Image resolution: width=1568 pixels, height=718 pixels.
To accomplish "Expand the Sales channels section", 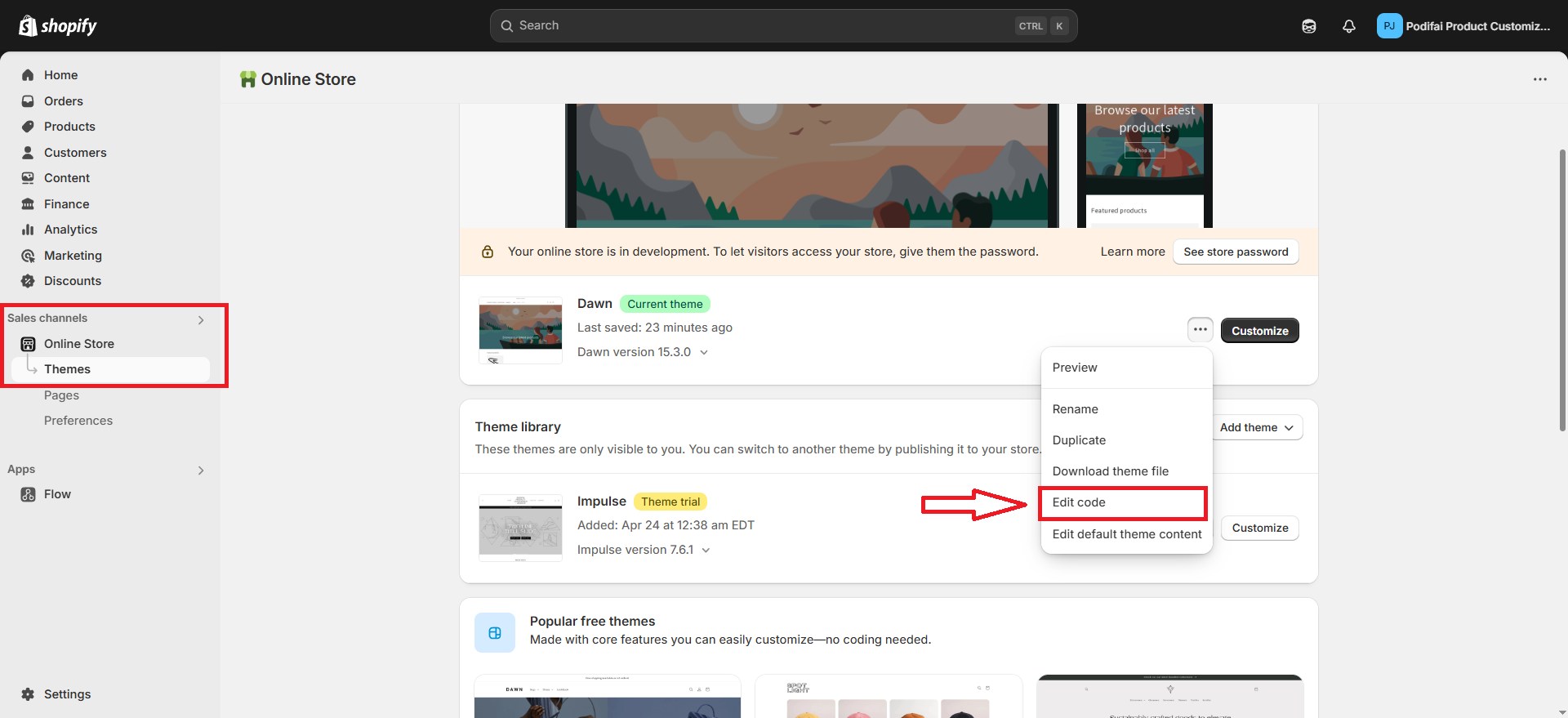I will [201, 319].
